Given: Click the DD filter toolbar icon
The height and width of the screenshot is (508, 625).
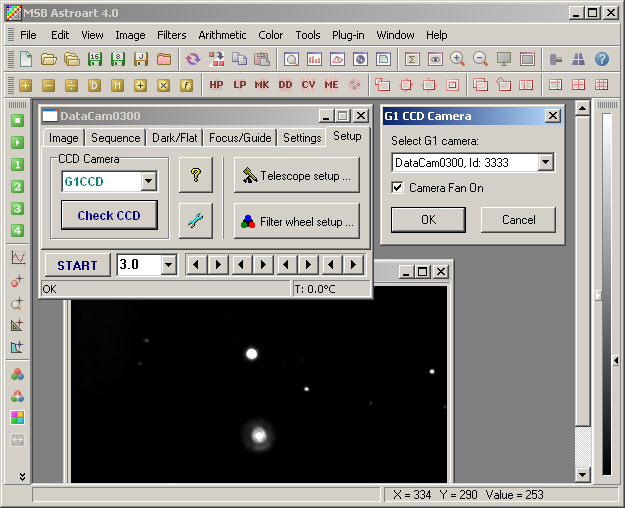Looking at the screenshot, I should tap(285, 85).
